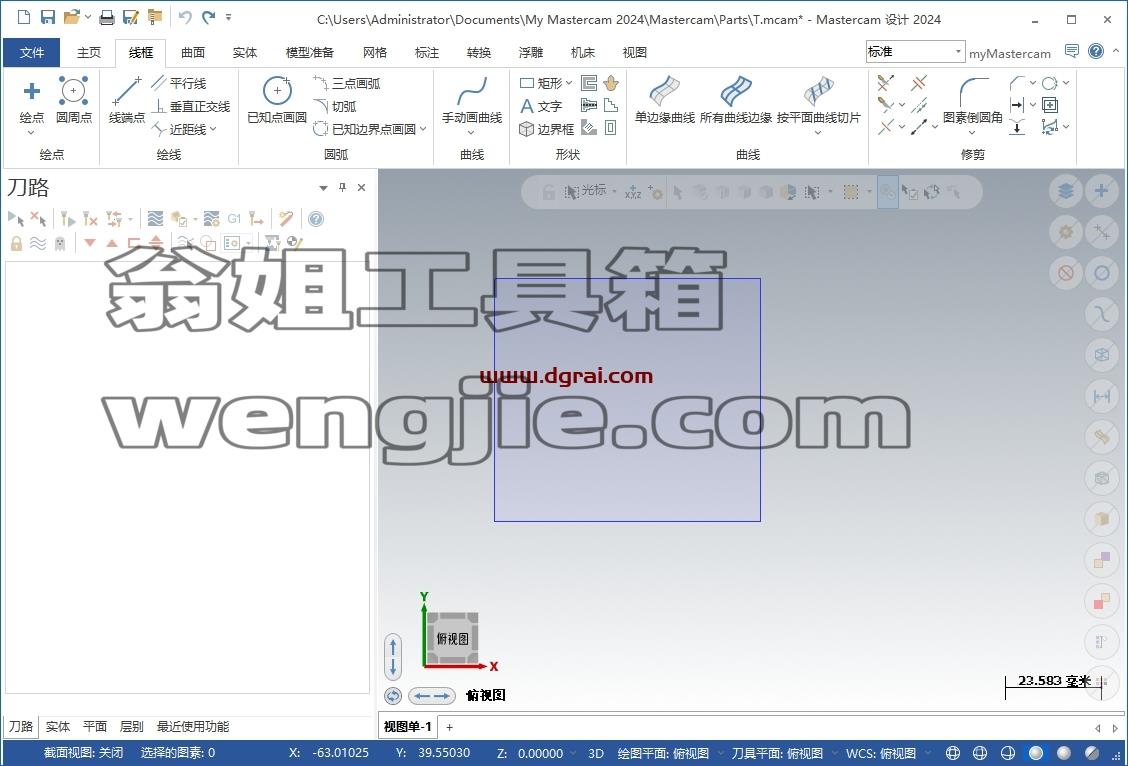Open the help question mark in 刀路 toolbar
The image size is (1128, 766).
[316, 219]
